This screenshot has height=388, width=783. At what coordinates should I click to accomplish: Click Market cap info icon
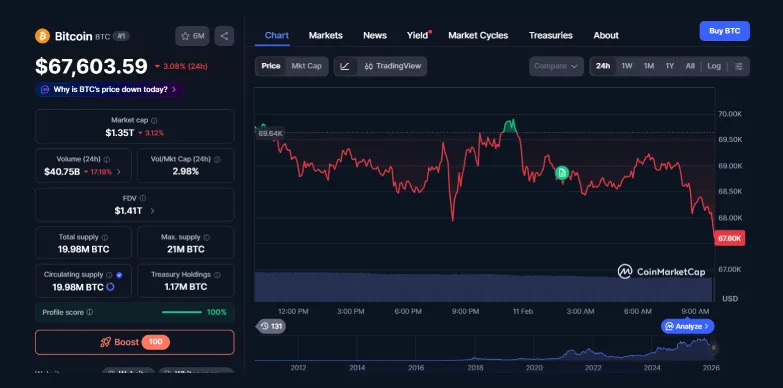tap(154, 120)
